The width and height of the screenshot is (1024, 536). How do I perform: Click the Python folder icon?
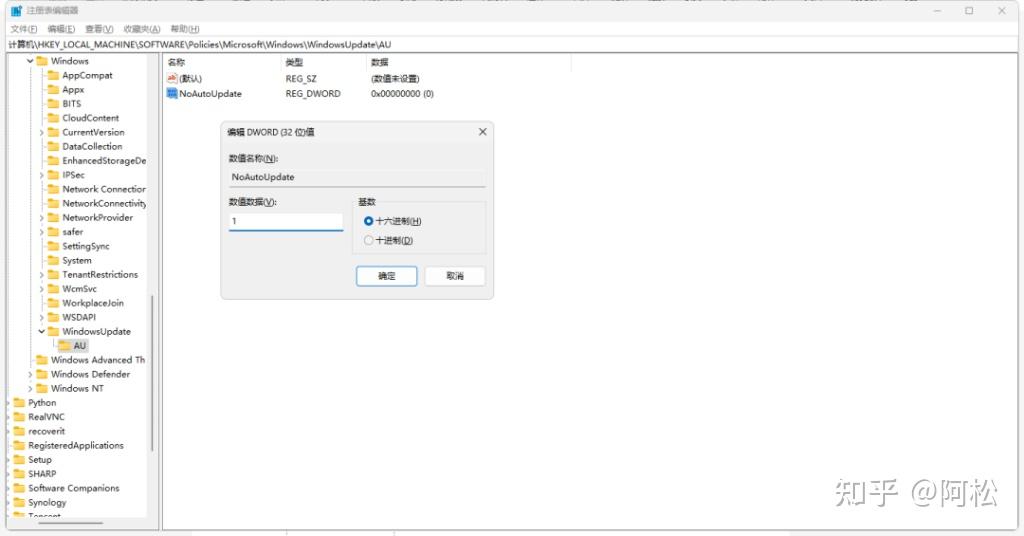tap(19, 403)
